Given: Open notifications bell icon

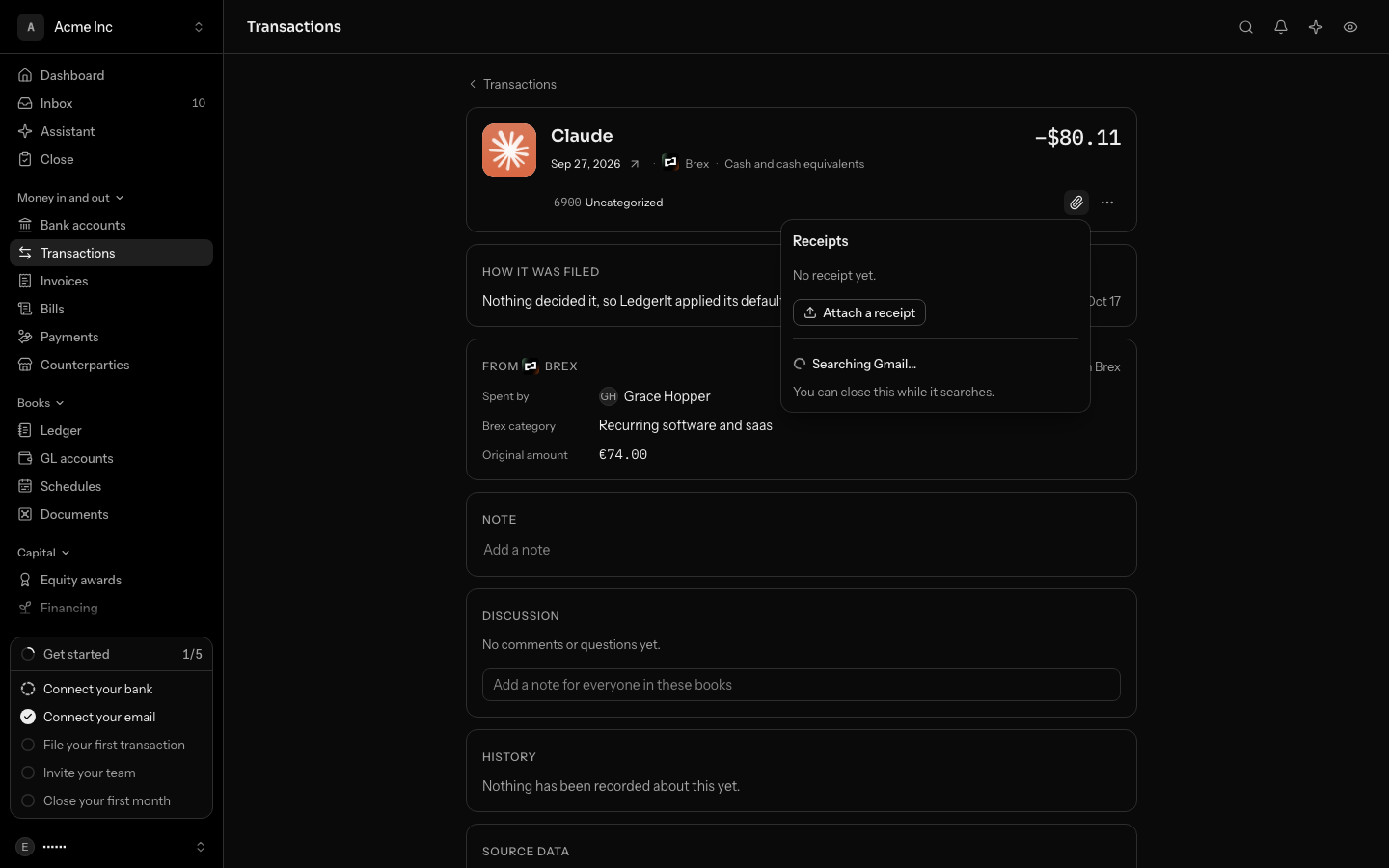Looking at the screenshot, I should point(1281,27).
